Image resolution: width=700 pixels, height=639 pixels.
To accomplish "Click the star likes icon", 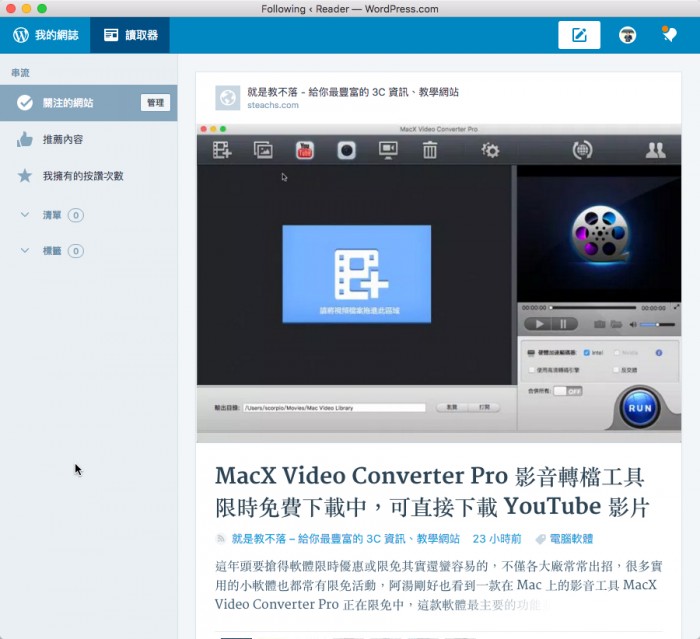I will click(25, 176).
